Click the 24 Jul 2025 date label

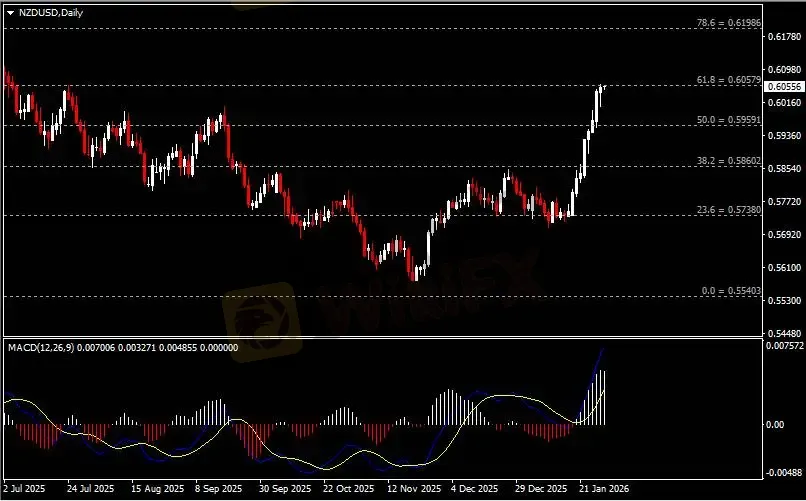(90, 488)
